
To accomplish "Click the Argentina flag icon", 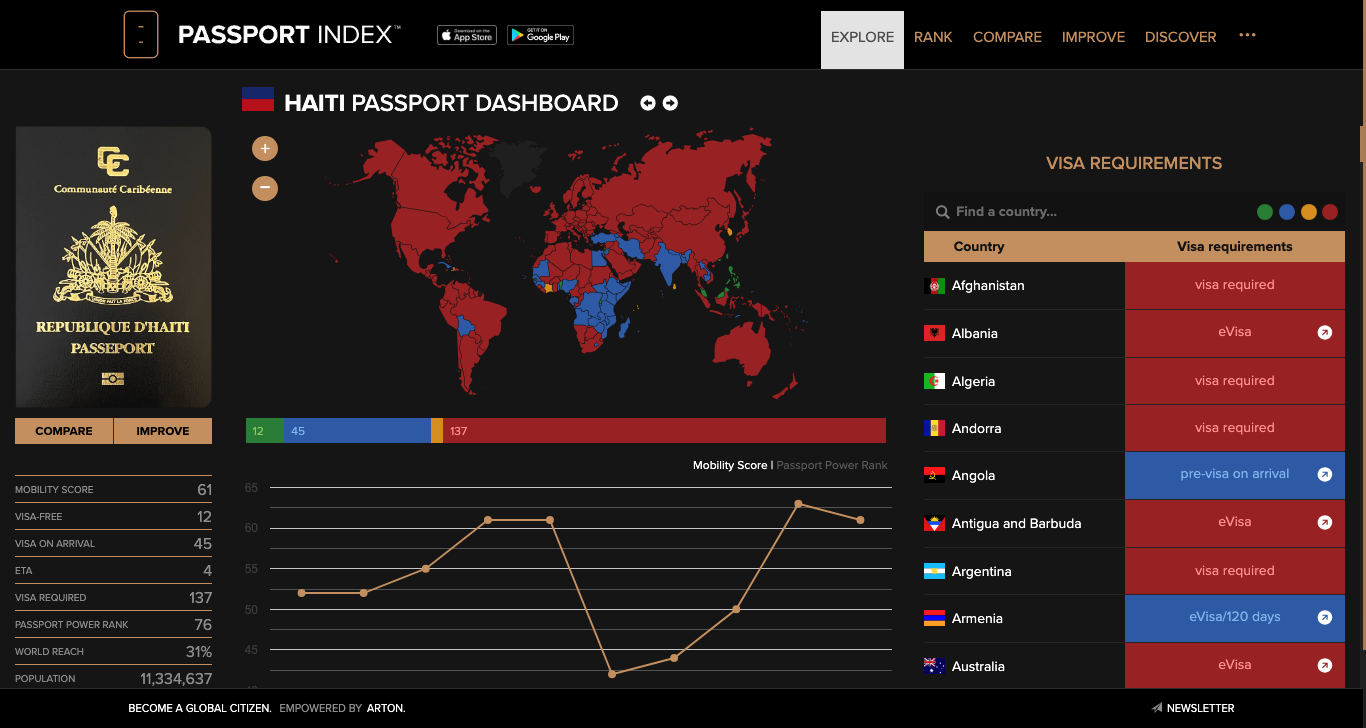I will 935,571.
